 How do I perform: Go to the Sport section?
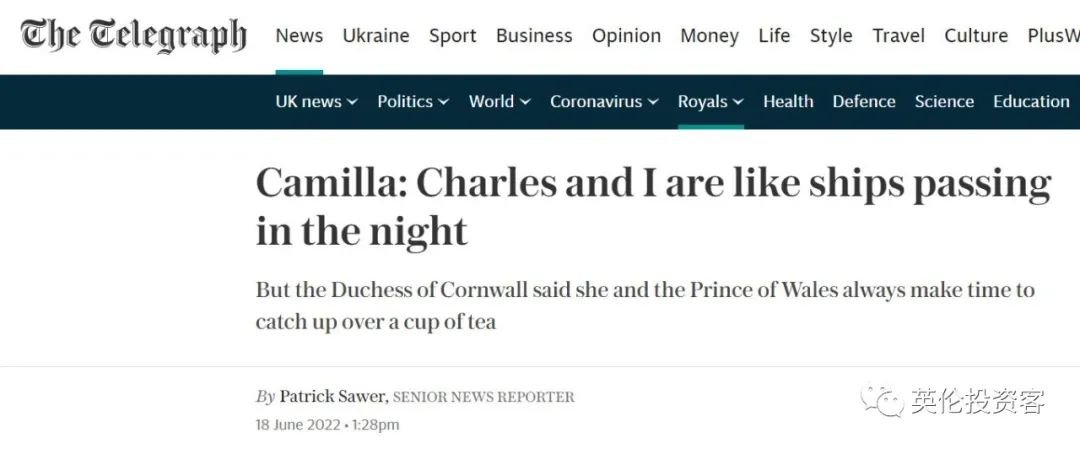453,36
